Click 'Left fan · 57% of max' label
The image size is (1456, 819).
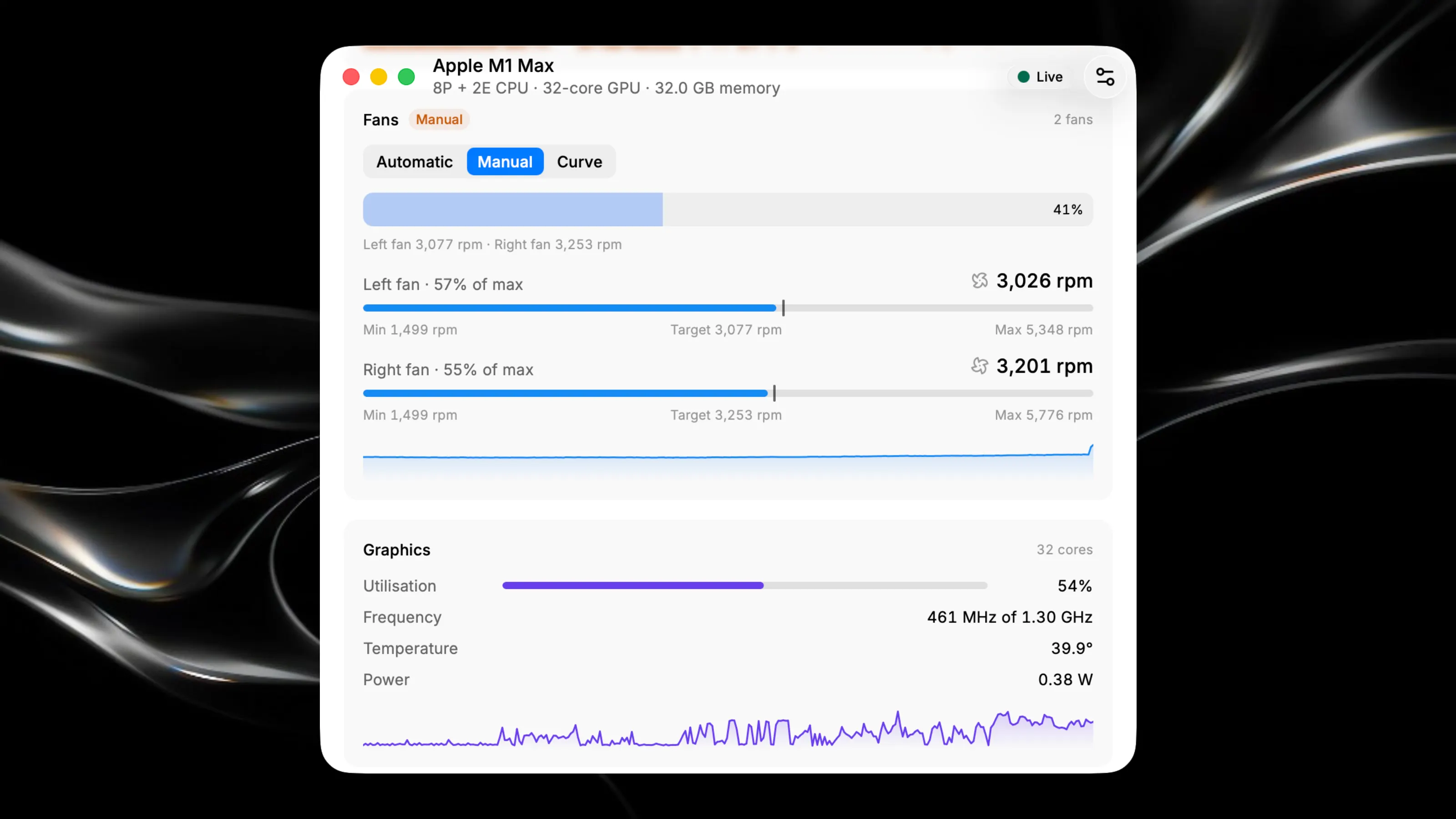pos(443,284)
